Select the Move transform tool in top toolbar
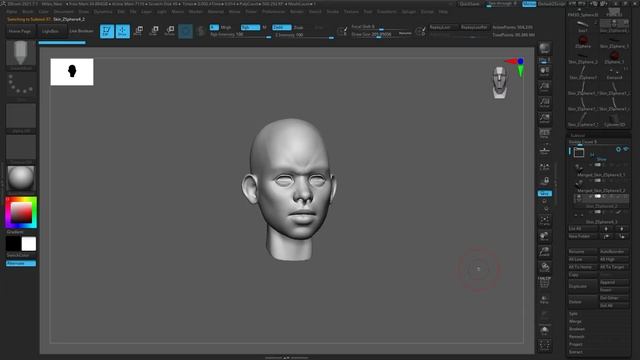The width and height of the screenshot is (640, 360). point(139,31)
